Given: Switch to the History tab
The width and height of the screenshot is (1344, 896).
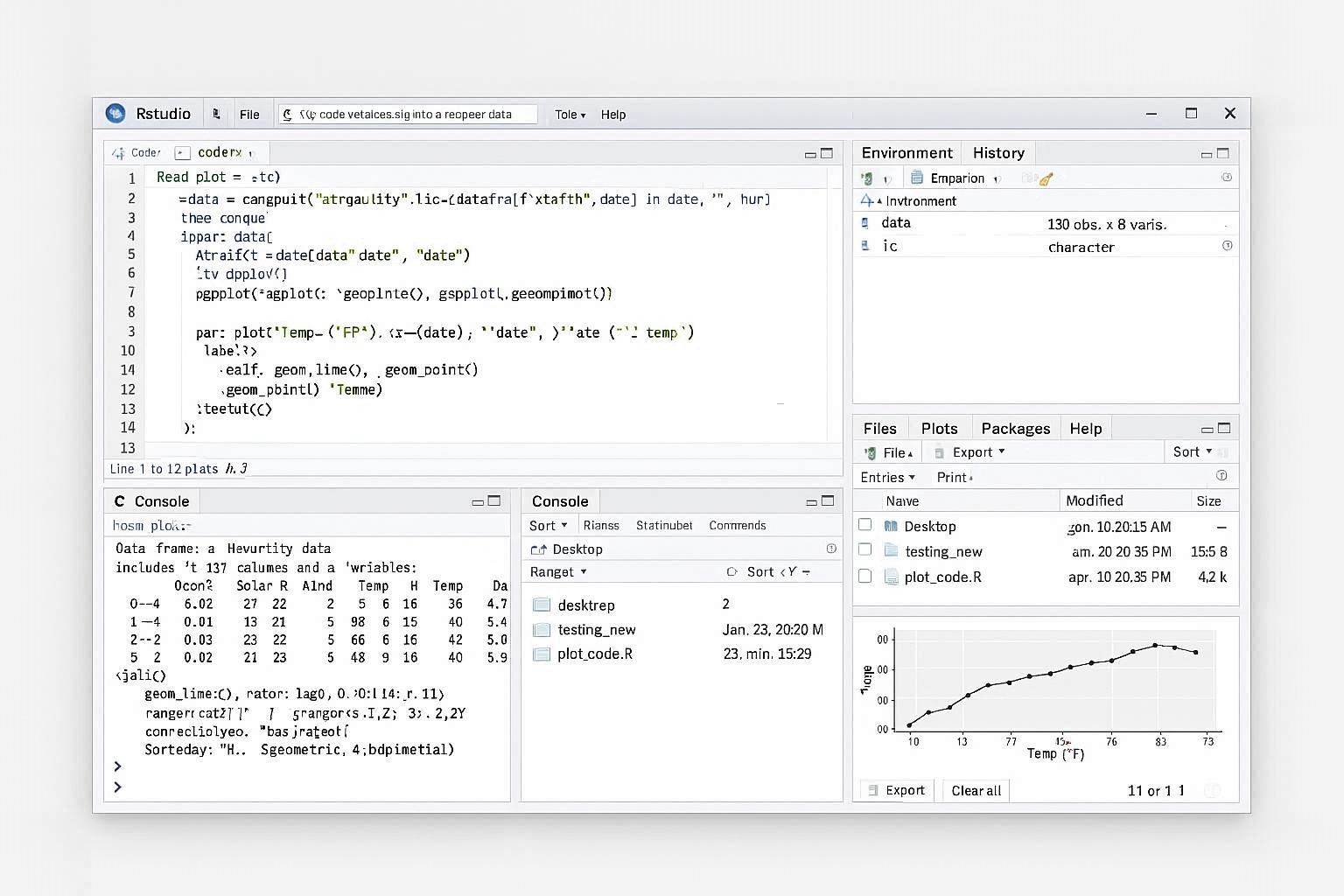Looking at the screenshot, I should (x=998, y=153).
